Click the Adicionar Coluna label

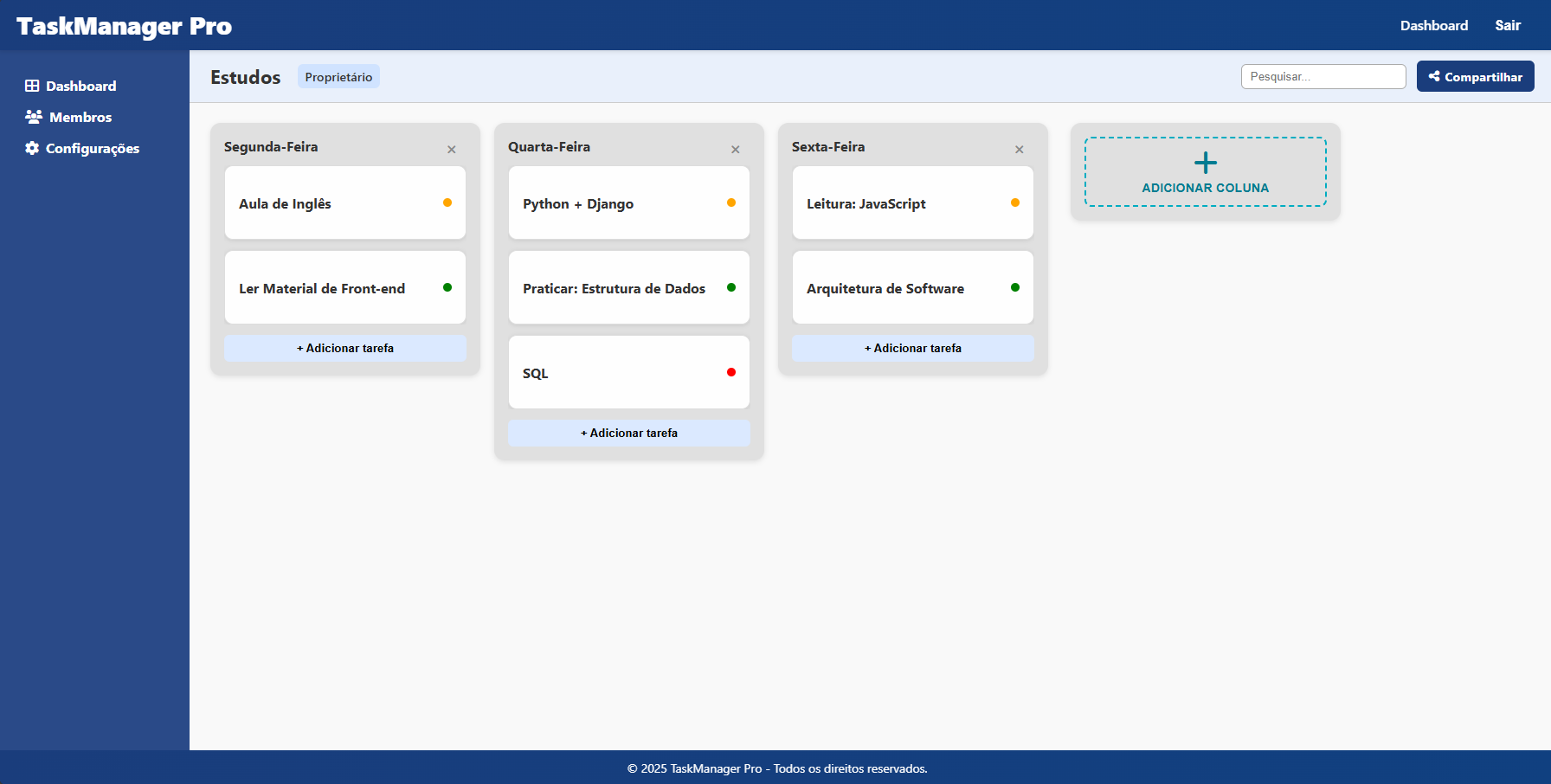click(1206, 188)
